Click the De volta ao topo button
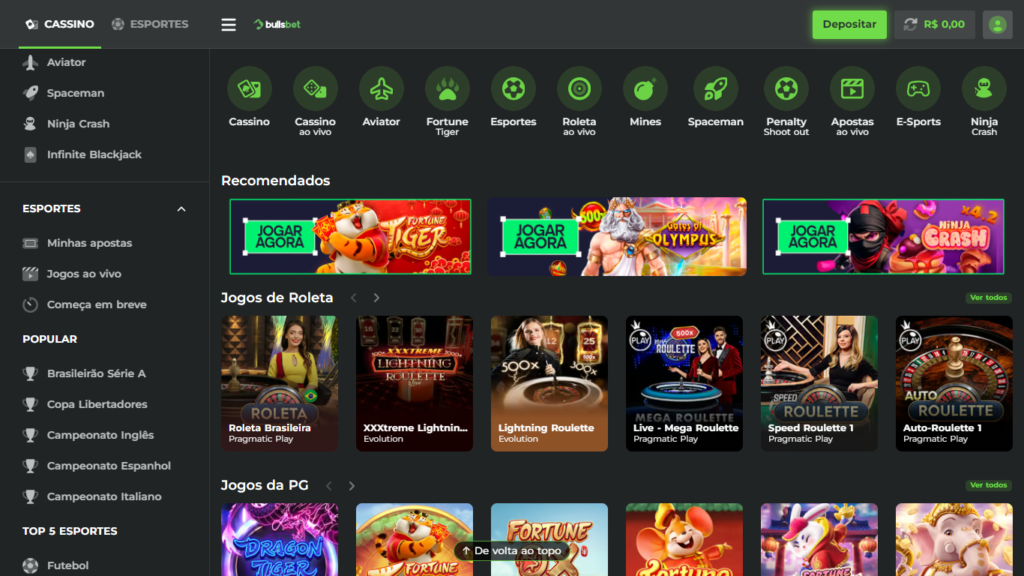The width and height of the screenshot is (1024, 576). point(512,551)
